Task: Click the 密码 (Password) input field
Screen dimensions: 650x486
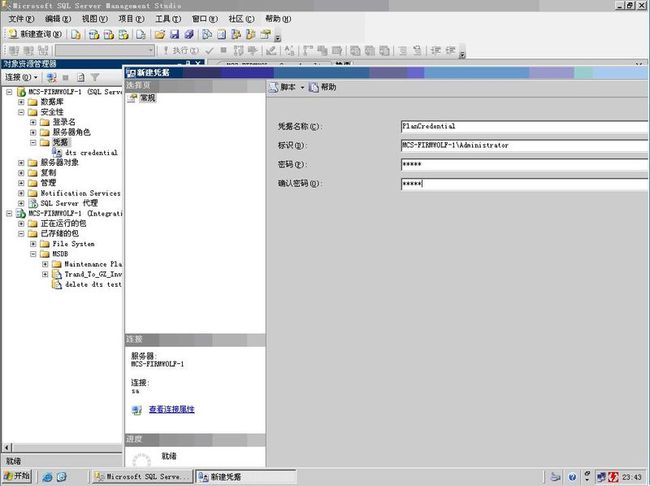Action: tap(524, 164)
